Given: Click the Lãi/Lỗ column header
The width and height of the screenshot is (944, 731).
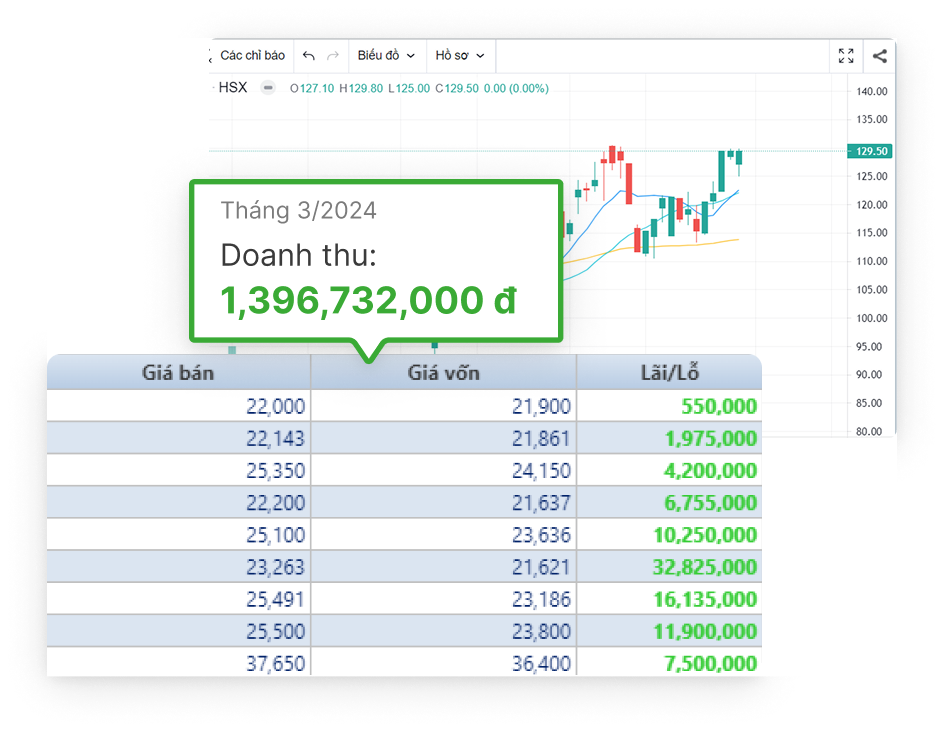Looking at the screenshot, I should click(x=669, y=373).
